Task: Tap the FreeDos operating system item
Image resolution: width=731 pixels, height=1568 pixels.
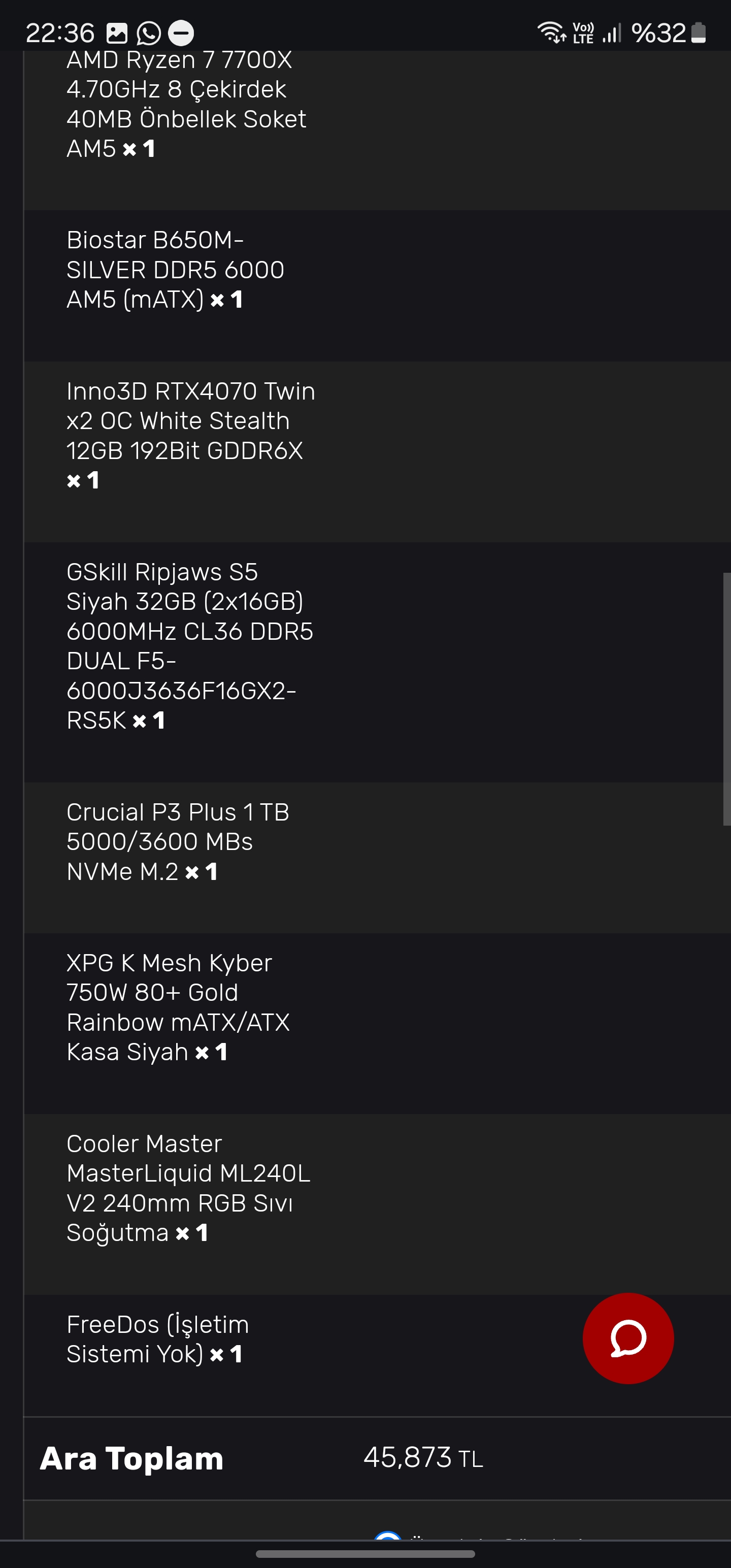Action: [158, 1338]
